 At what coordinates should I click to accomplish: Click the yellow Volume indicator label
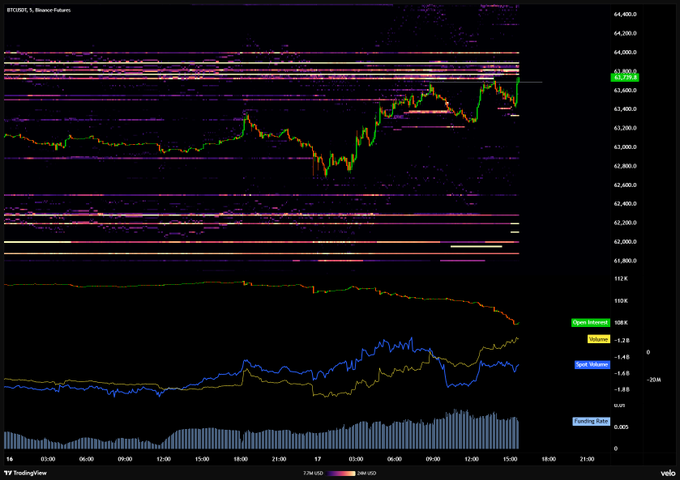tap(598, 339)
